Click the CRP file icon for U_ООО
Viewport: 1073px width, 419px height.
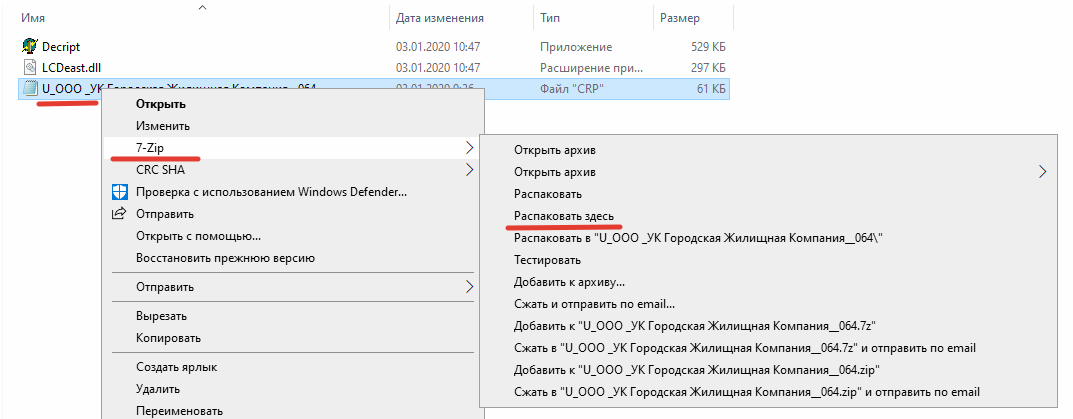[x=29, y=88]
